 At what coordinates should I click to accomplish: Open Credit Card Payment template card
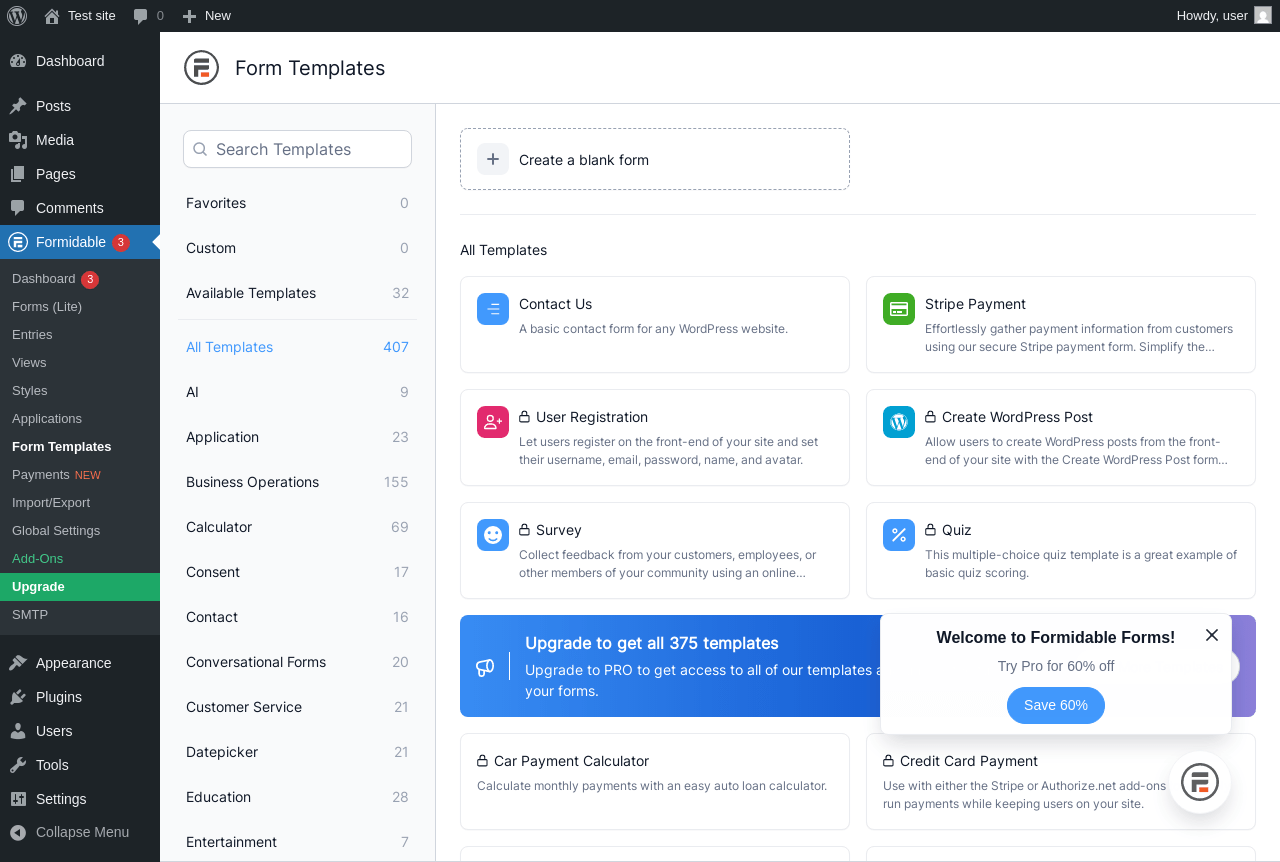click(1061, 781)
